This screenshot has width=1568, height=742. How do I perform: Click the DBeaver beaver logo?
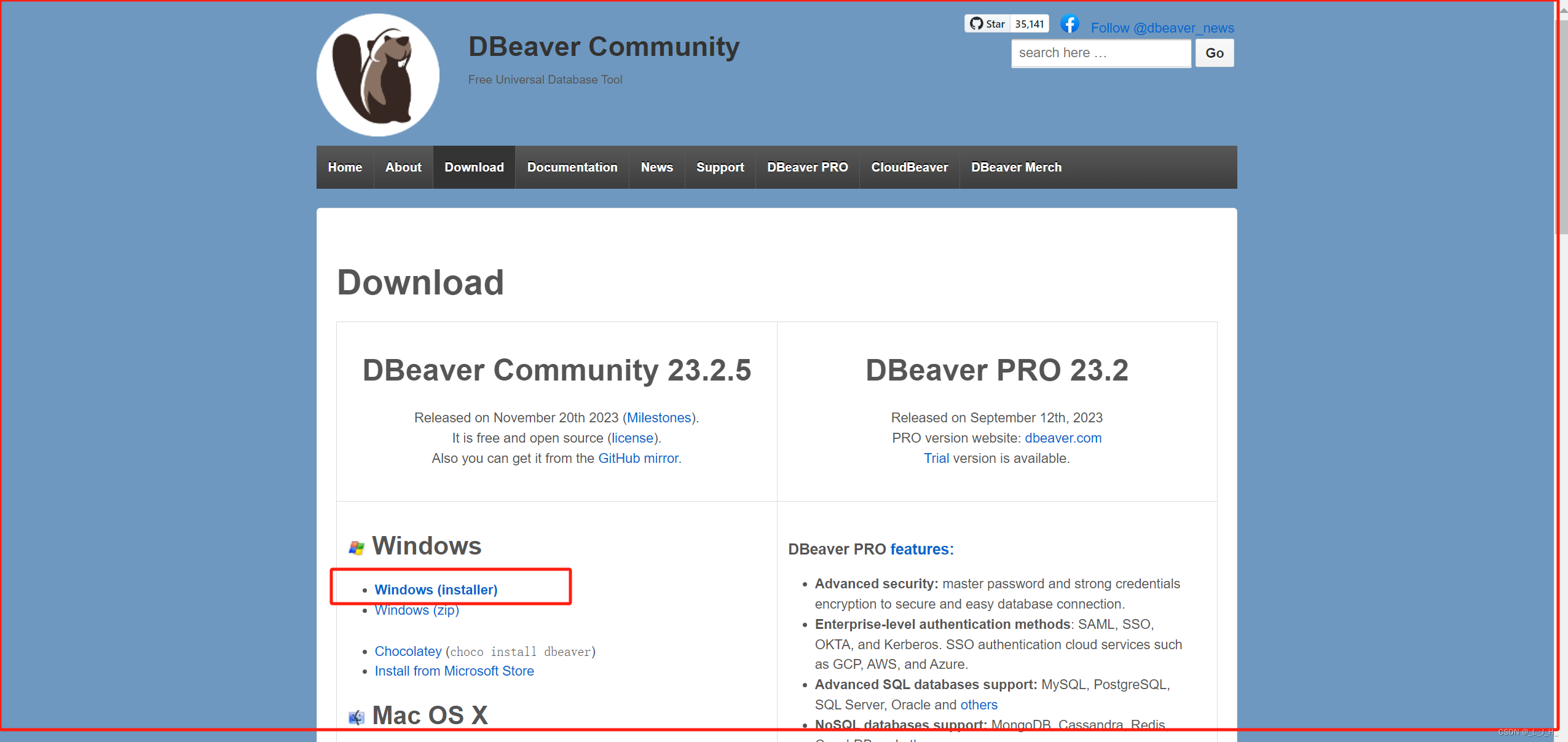click(377, 75)
